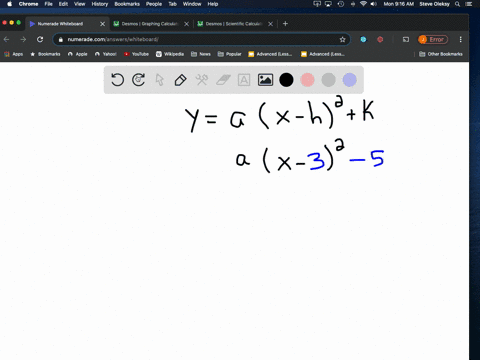Choose the pink pen color

coord(307,80)
